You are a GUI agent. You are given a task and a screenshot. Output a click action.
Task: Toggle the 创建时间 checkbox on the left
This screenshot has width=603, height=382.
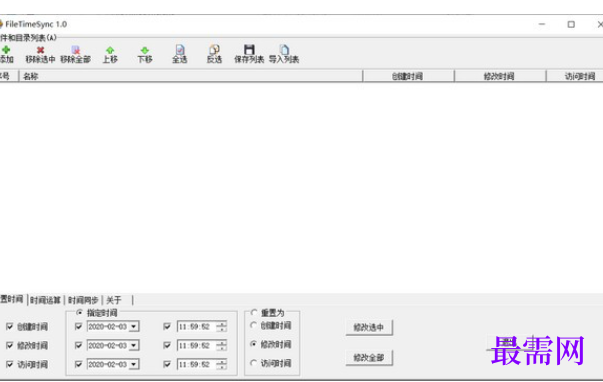pos(10,327)
